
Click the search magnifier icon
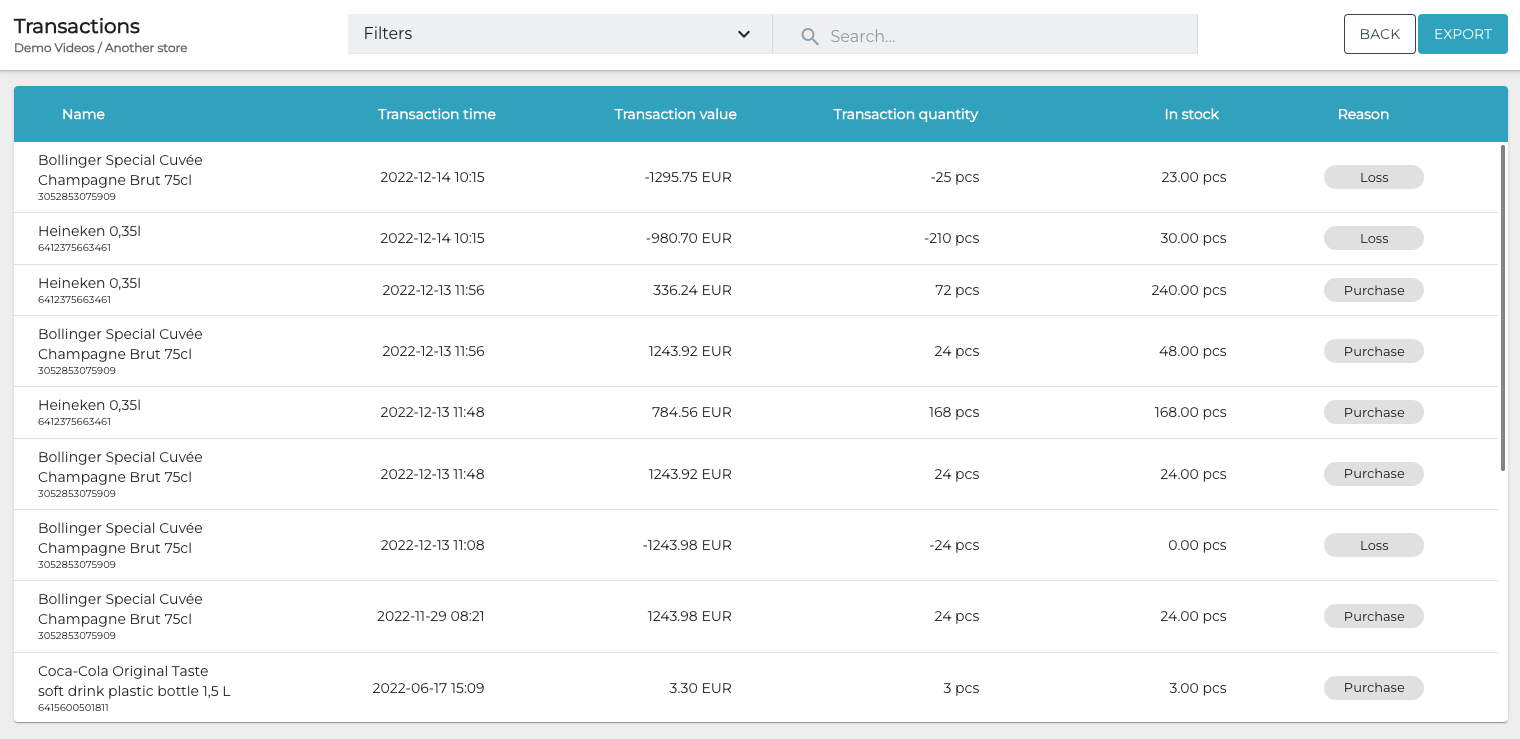pyautogui.click(x=810, y=36)
